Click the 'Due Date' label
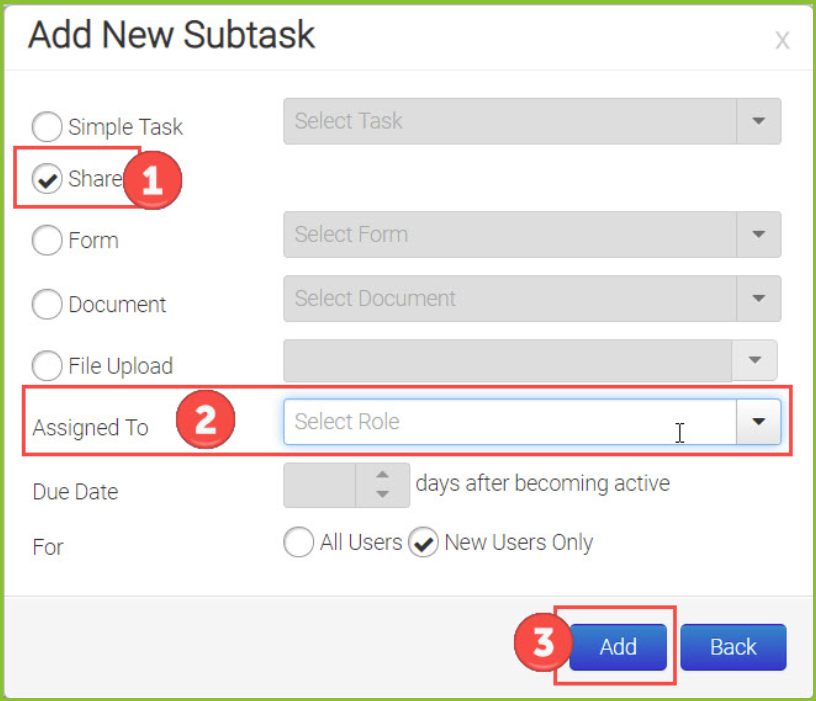The width and height of the screenshot is (816, 701). coord(75,492)
